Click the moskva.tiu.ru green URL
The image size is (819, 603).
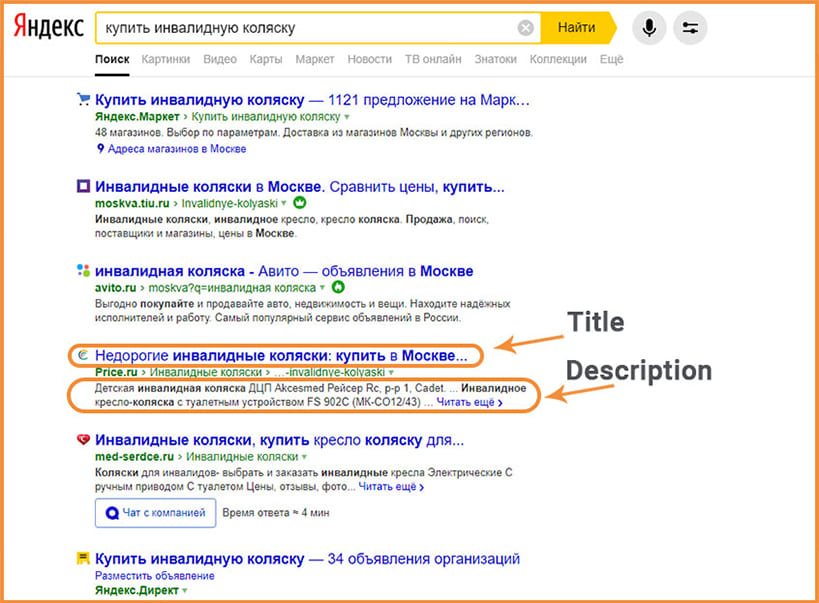pos(132,203)
